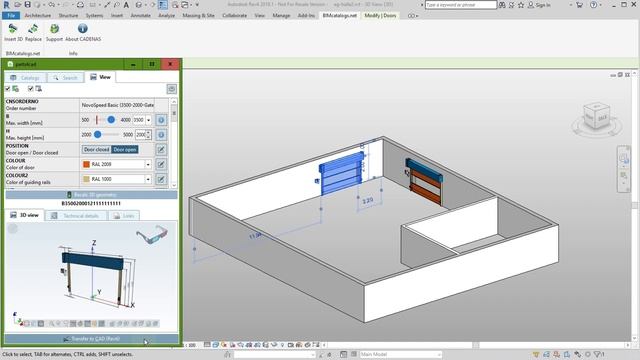Select the 3D view preview tab

pos(24,215)
